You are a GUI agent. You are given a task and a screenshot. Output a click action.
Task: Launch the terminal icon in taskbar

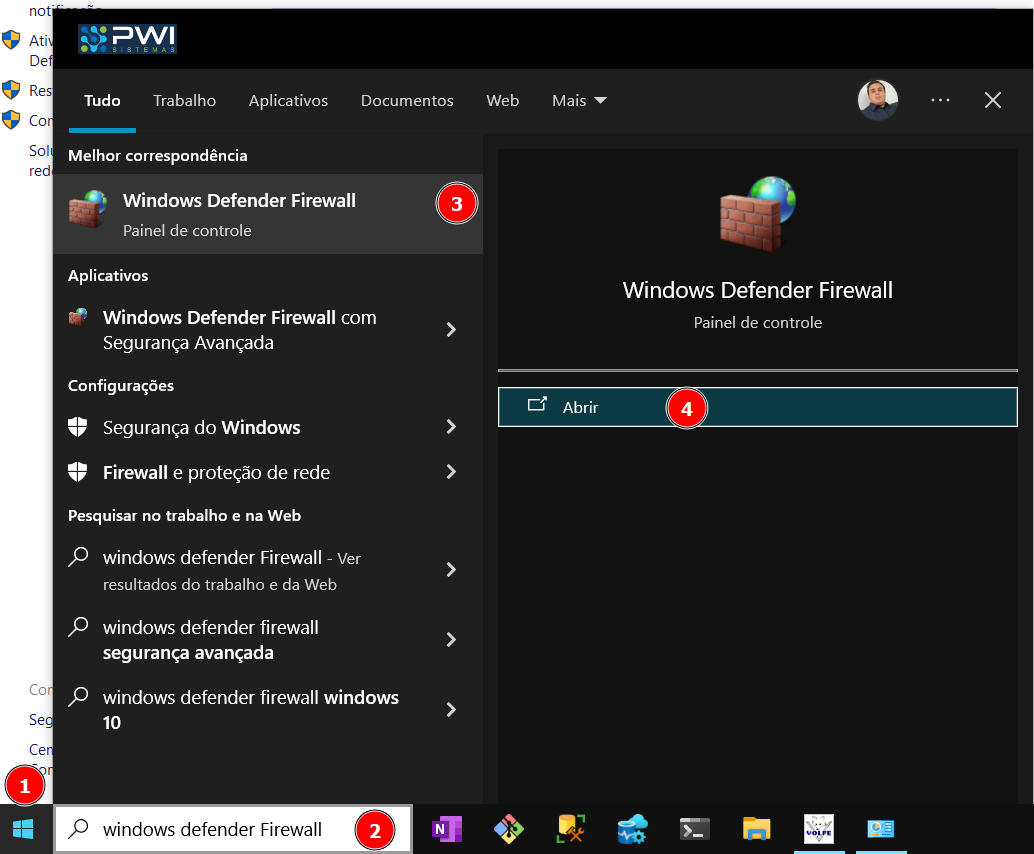tap(695, 829)
